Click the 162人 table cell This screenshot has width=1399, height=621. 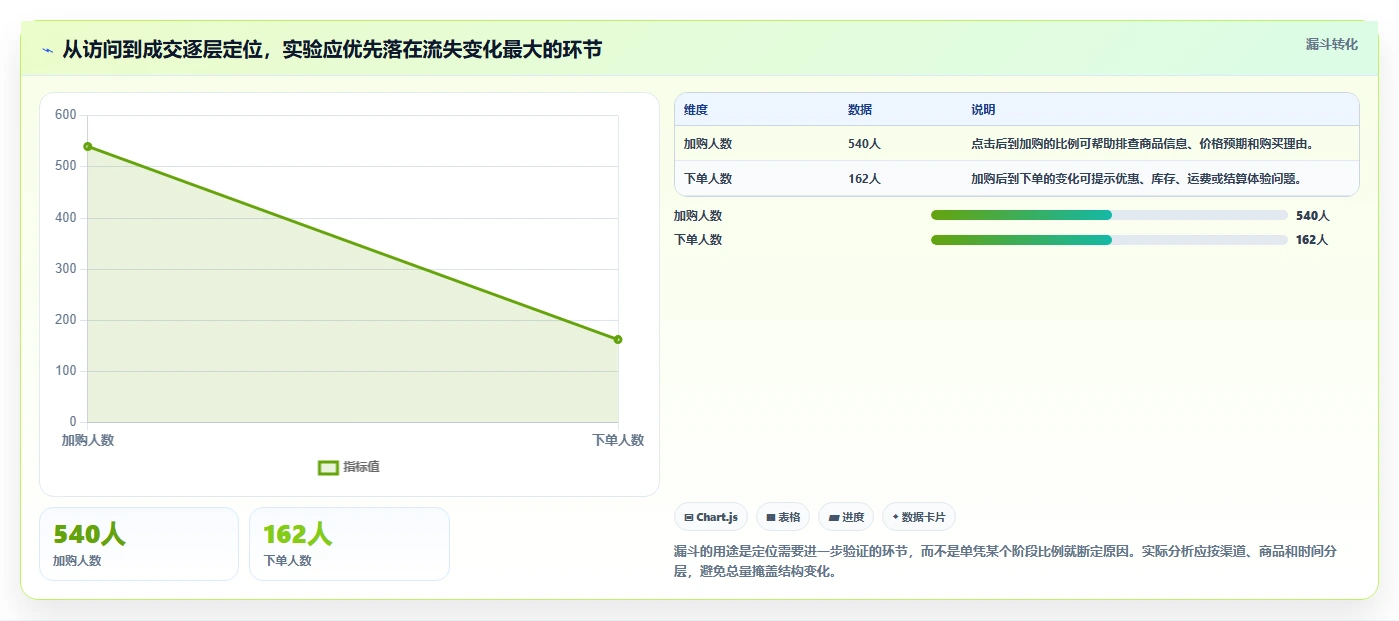point(864,179)
